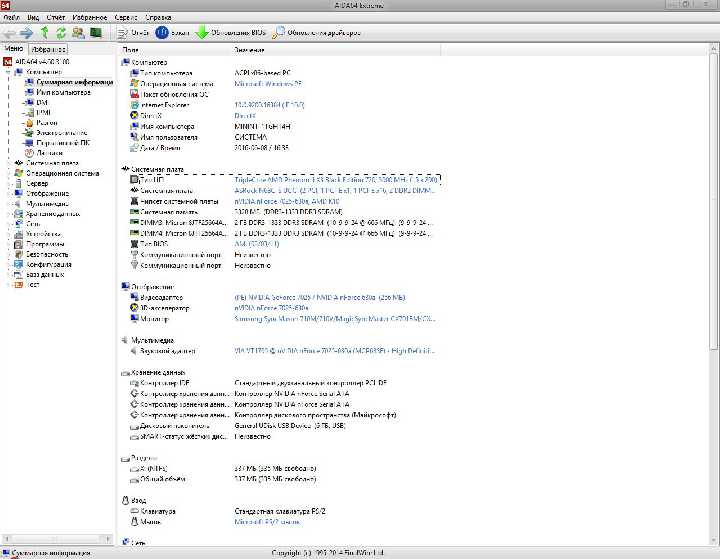Switch to the Меню tab
720x559 pixels.
(x=14, y=48)
